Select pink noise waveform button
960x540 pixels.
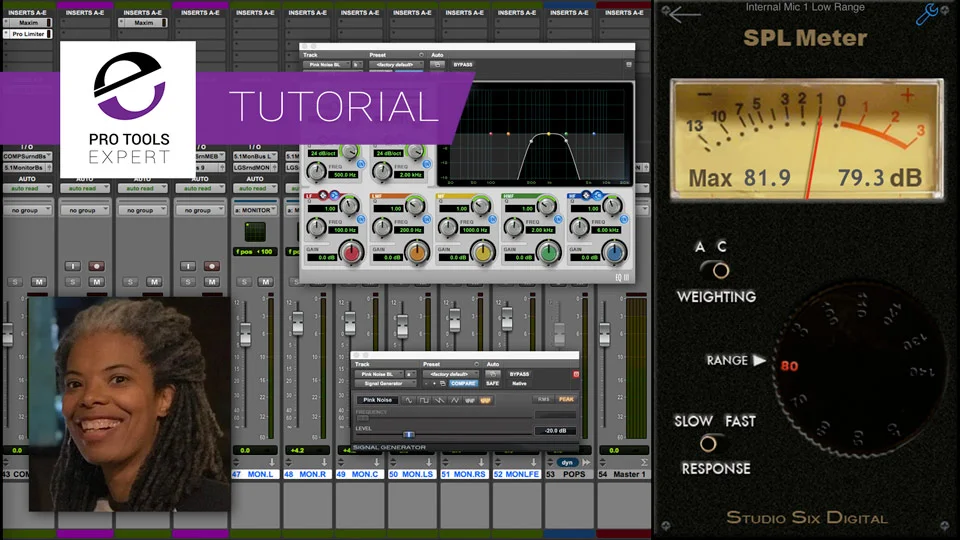[x=485, y=400]
